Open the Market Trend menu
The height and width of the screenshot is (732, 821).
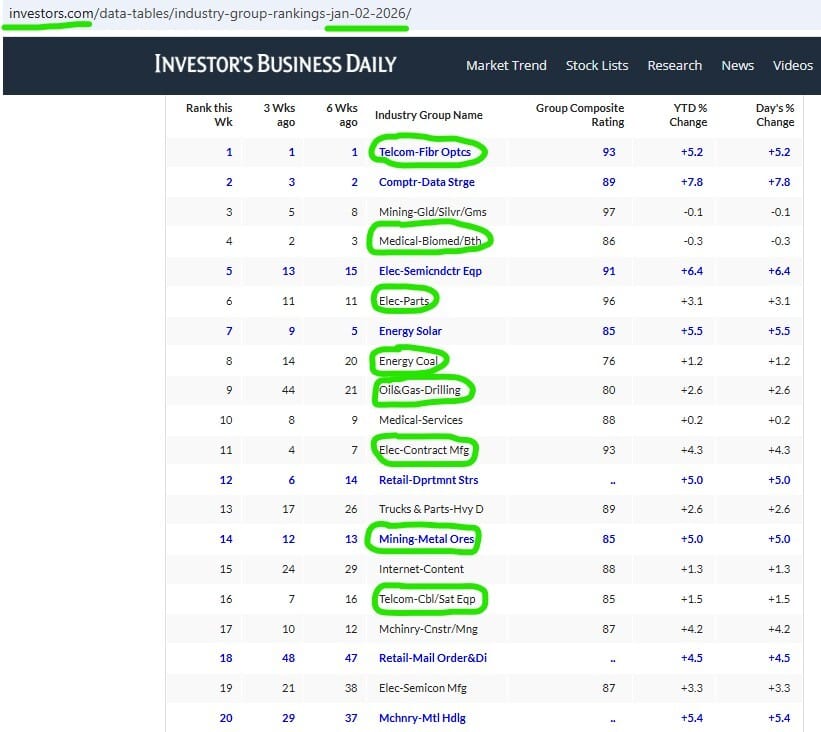506,65
